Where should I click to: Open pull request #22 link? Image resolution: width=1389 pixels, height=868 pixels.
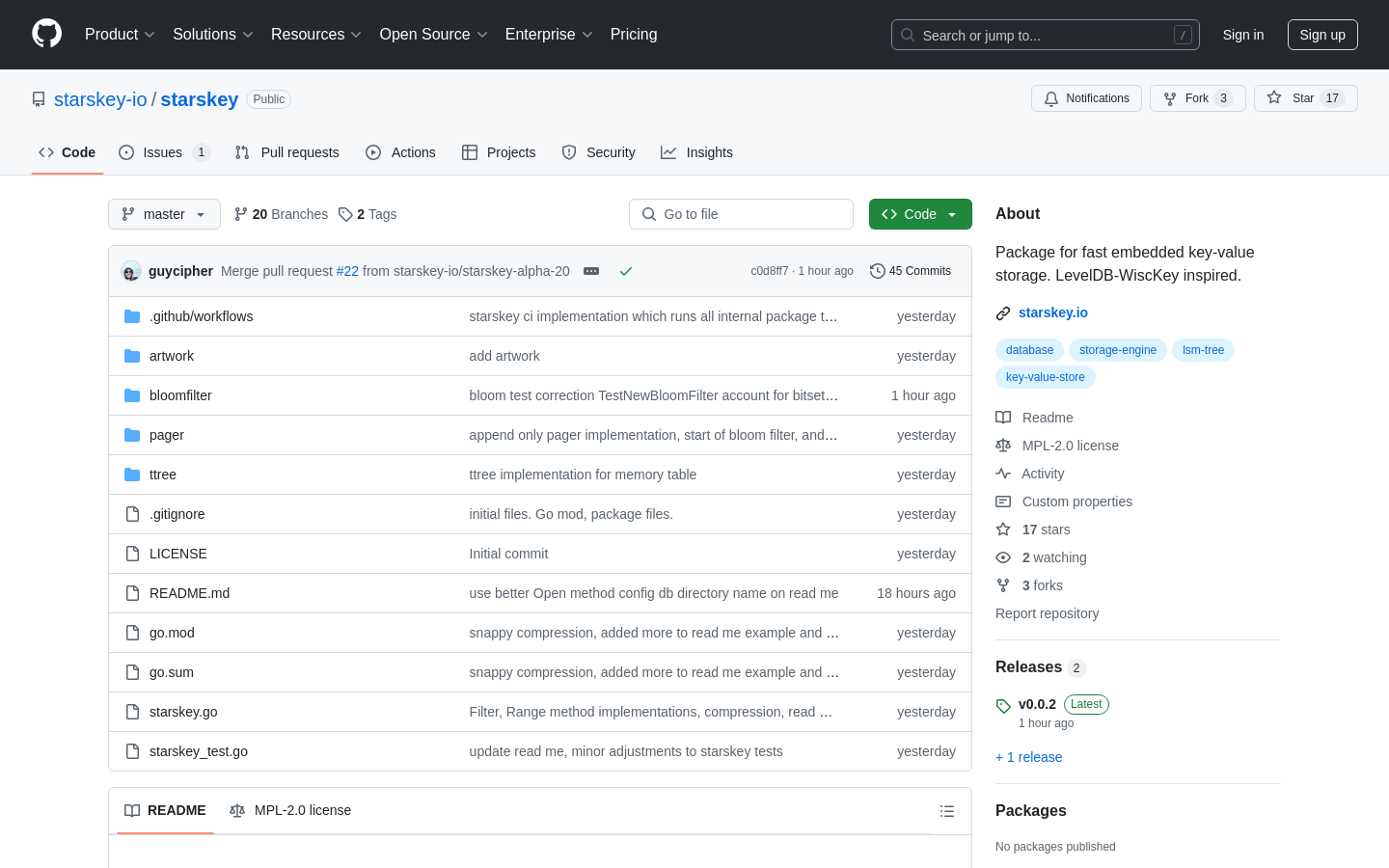[x=347, y=271]
